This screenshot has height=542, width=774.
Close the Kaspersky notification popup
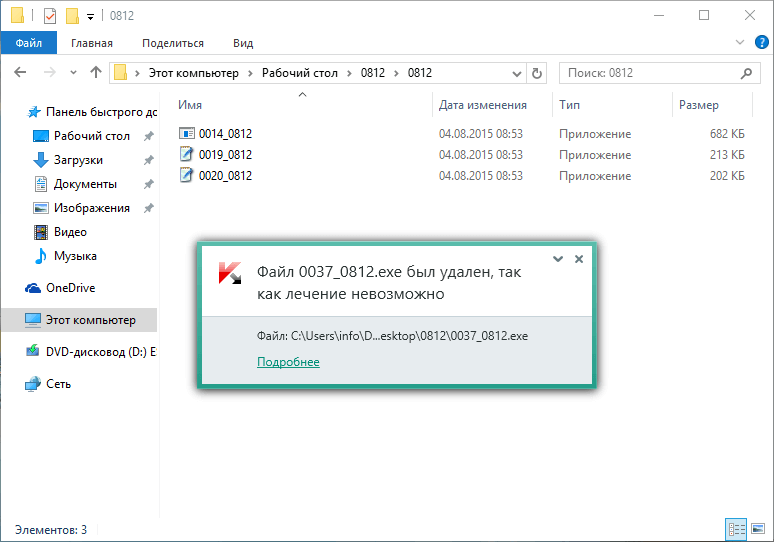(x=579, y=259)
